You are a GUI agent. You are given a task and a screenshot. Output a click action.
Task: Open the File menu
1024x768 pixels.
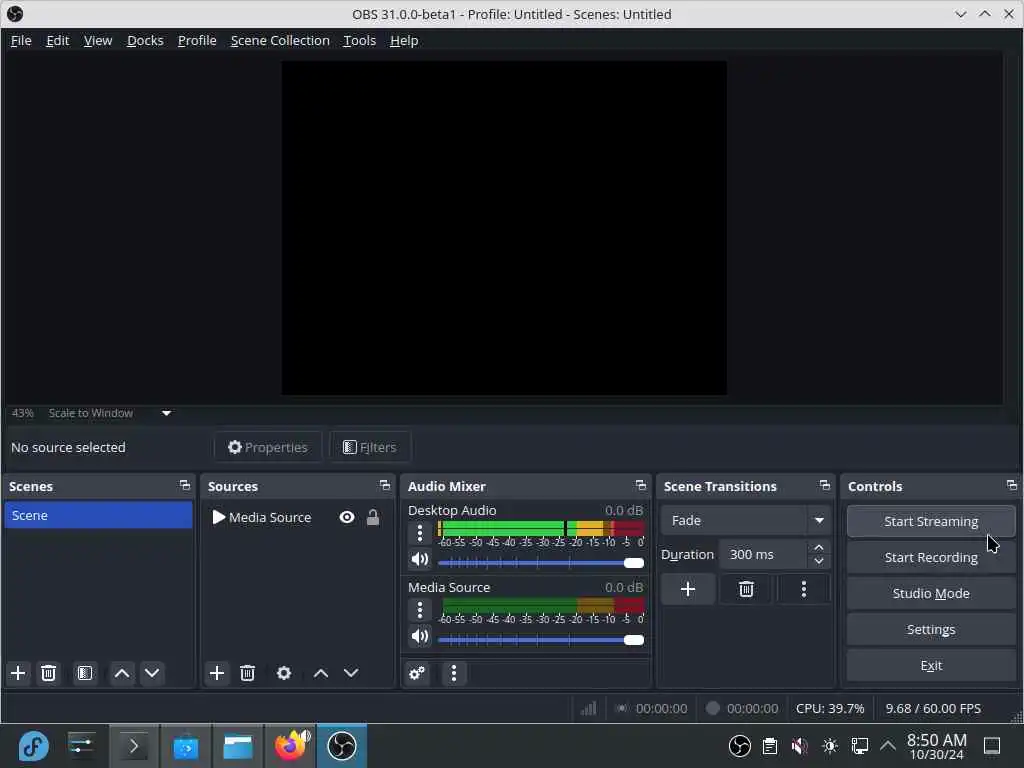tap(21, 40)
